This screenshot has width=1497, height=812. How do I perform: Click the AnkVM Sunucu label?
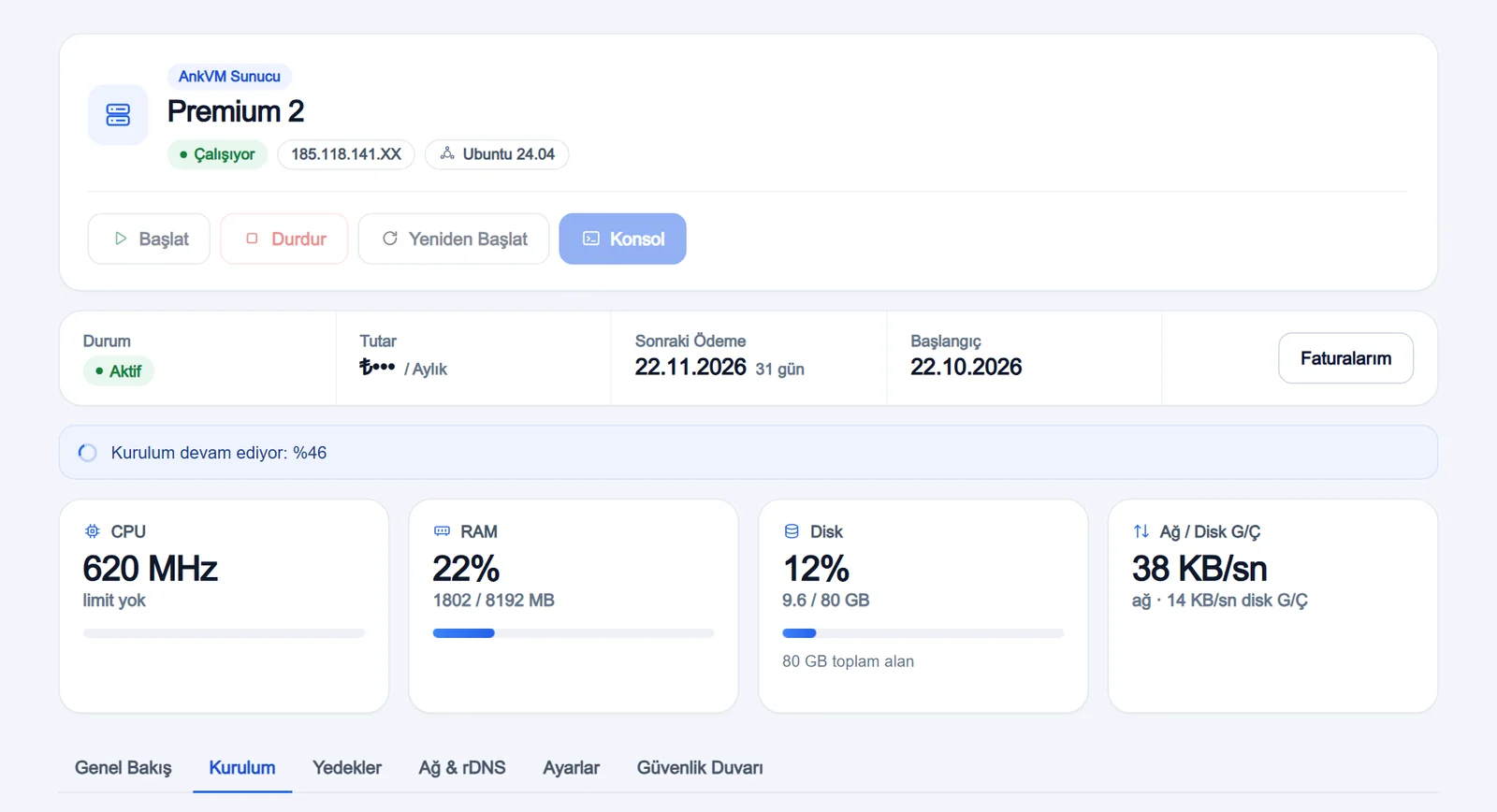(x=229, y=76)
